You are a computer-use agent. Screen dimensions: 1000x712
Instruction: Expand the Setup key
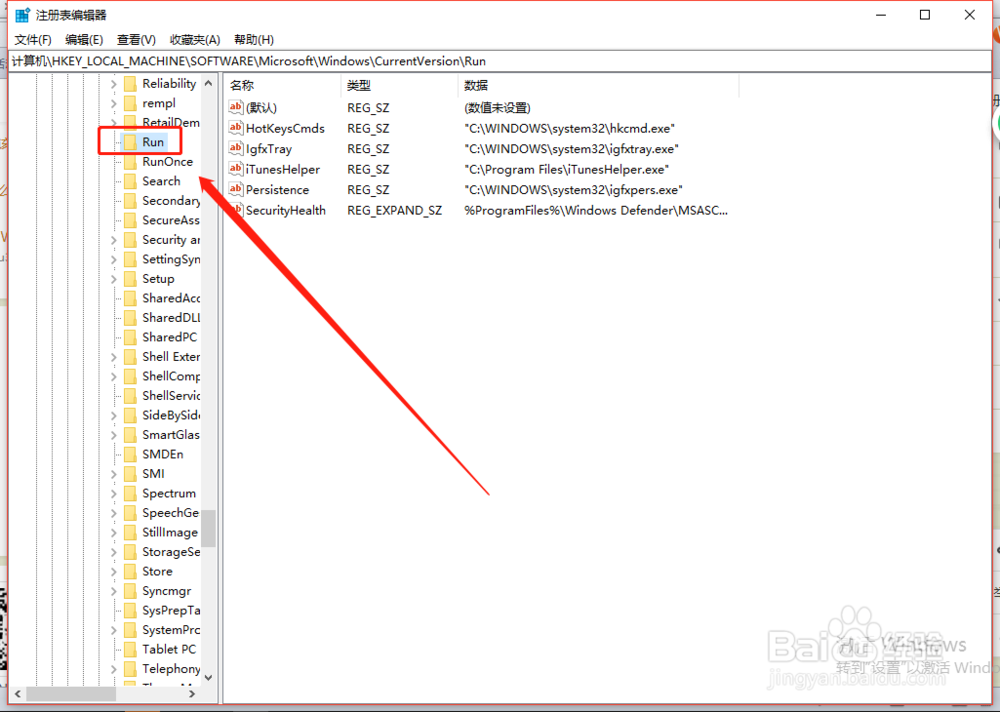[x=114, y=279]
